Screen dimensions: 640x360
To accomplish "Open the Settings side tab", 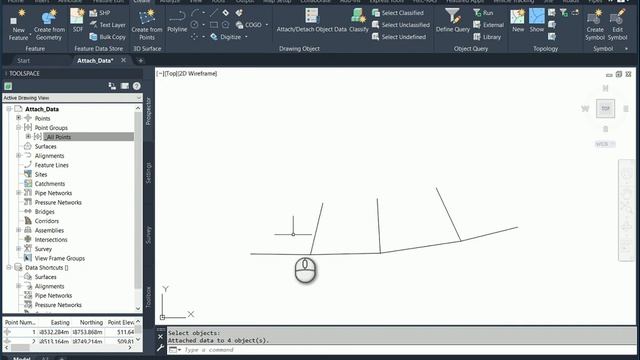I will click(149, 173).
